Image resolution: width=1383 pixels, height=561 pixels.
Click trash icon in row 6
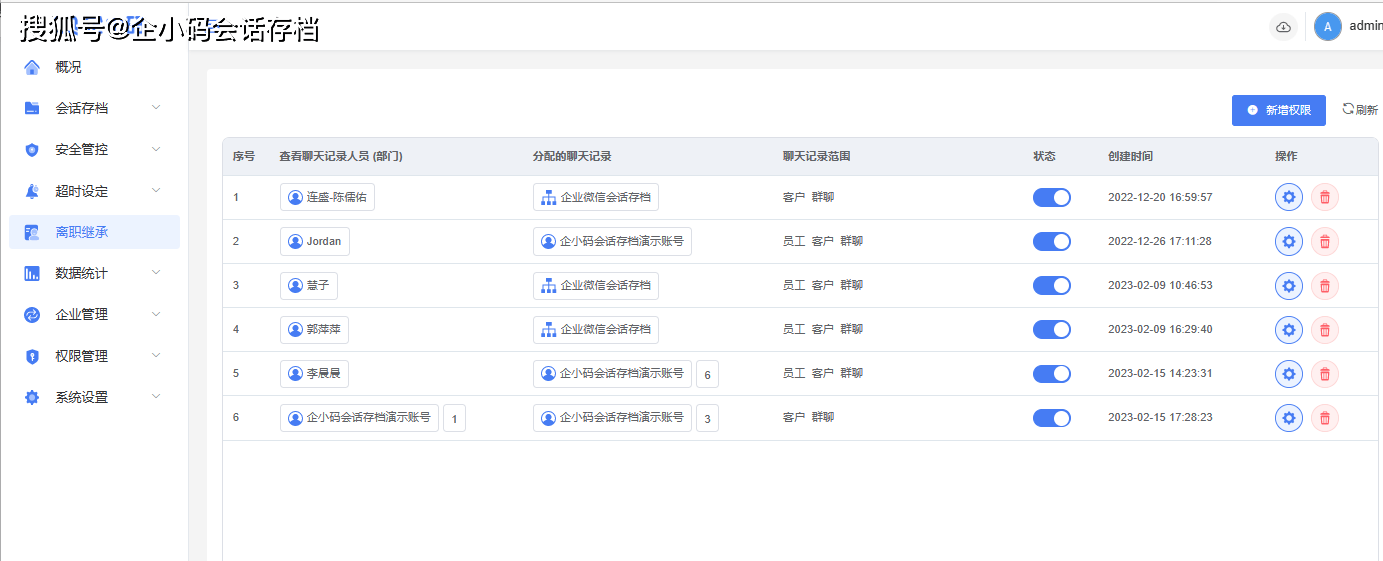tap(1324, 418)
